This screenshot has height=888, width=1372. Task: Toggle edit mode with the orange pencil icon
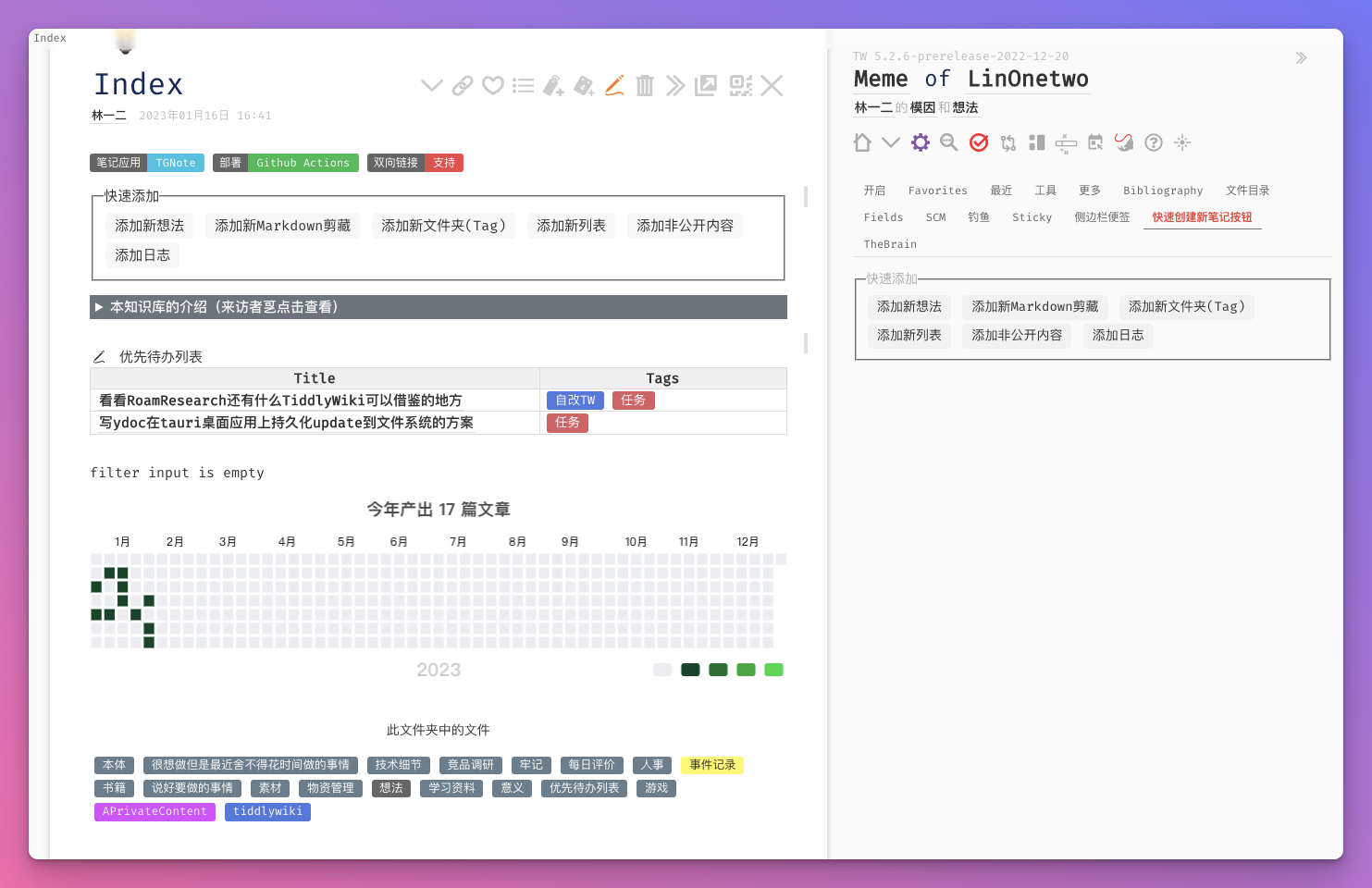614,85
